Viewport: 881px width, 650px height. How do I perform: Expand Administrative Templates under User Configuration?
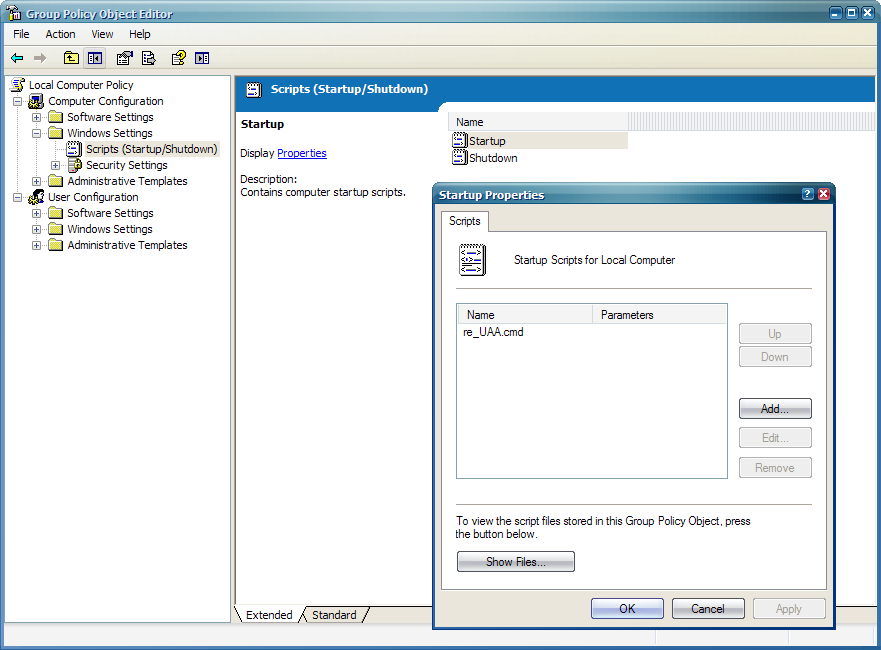tap(37, 246)
